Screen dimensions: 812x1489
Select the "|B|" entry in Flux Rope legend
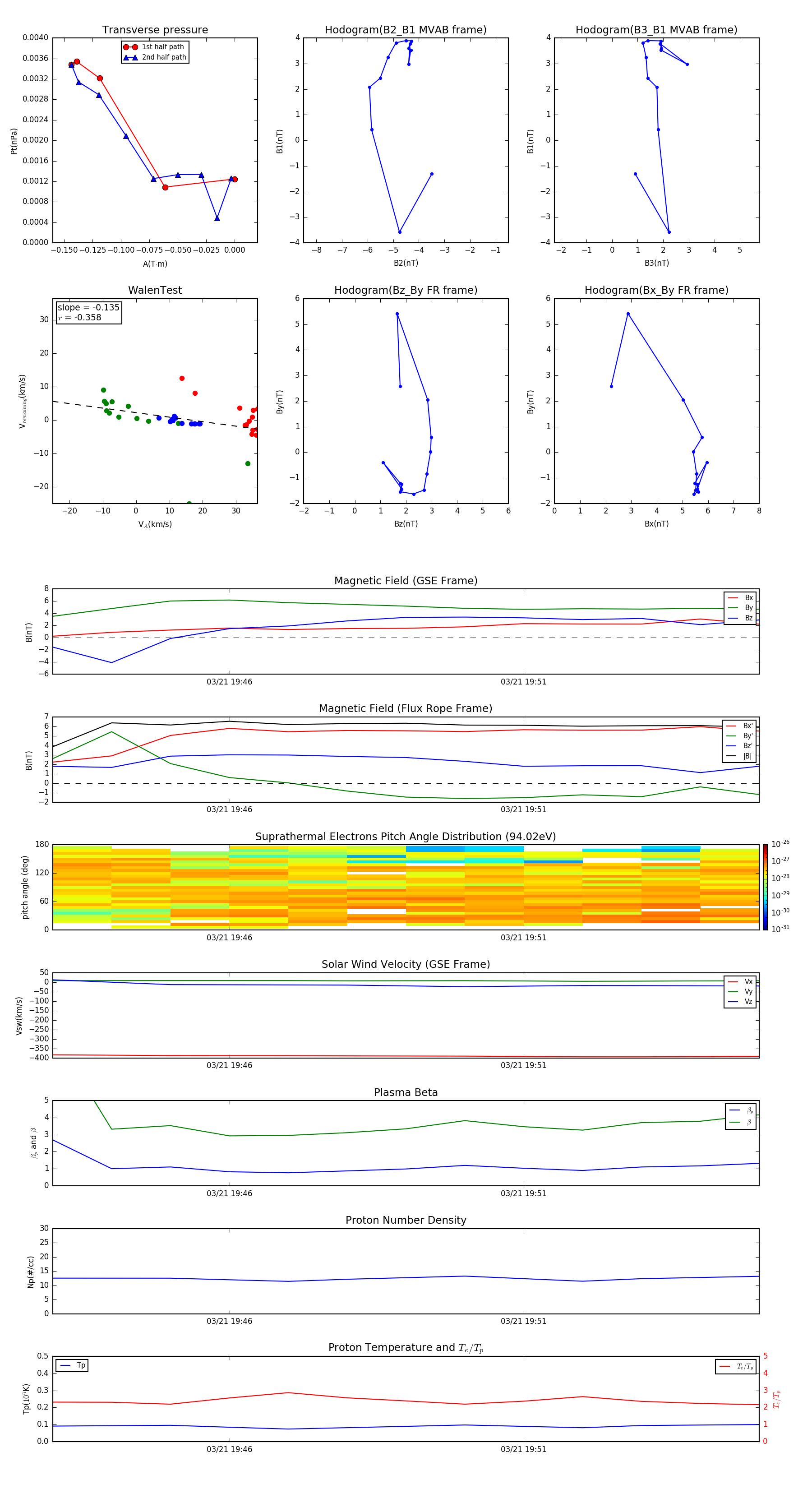click(739, 756)
